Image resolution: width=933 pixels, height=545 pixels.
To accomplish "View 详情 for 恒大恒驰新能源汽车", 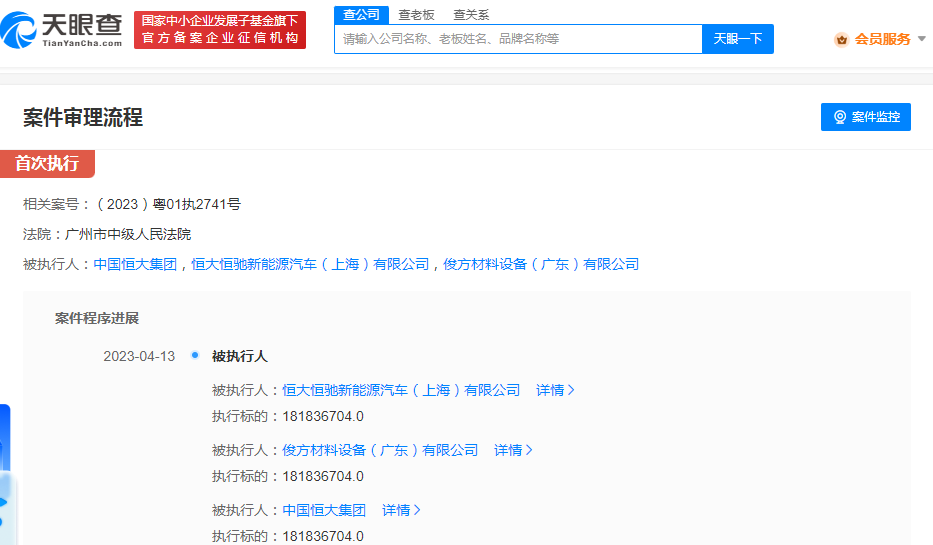I will pos(555,390).
